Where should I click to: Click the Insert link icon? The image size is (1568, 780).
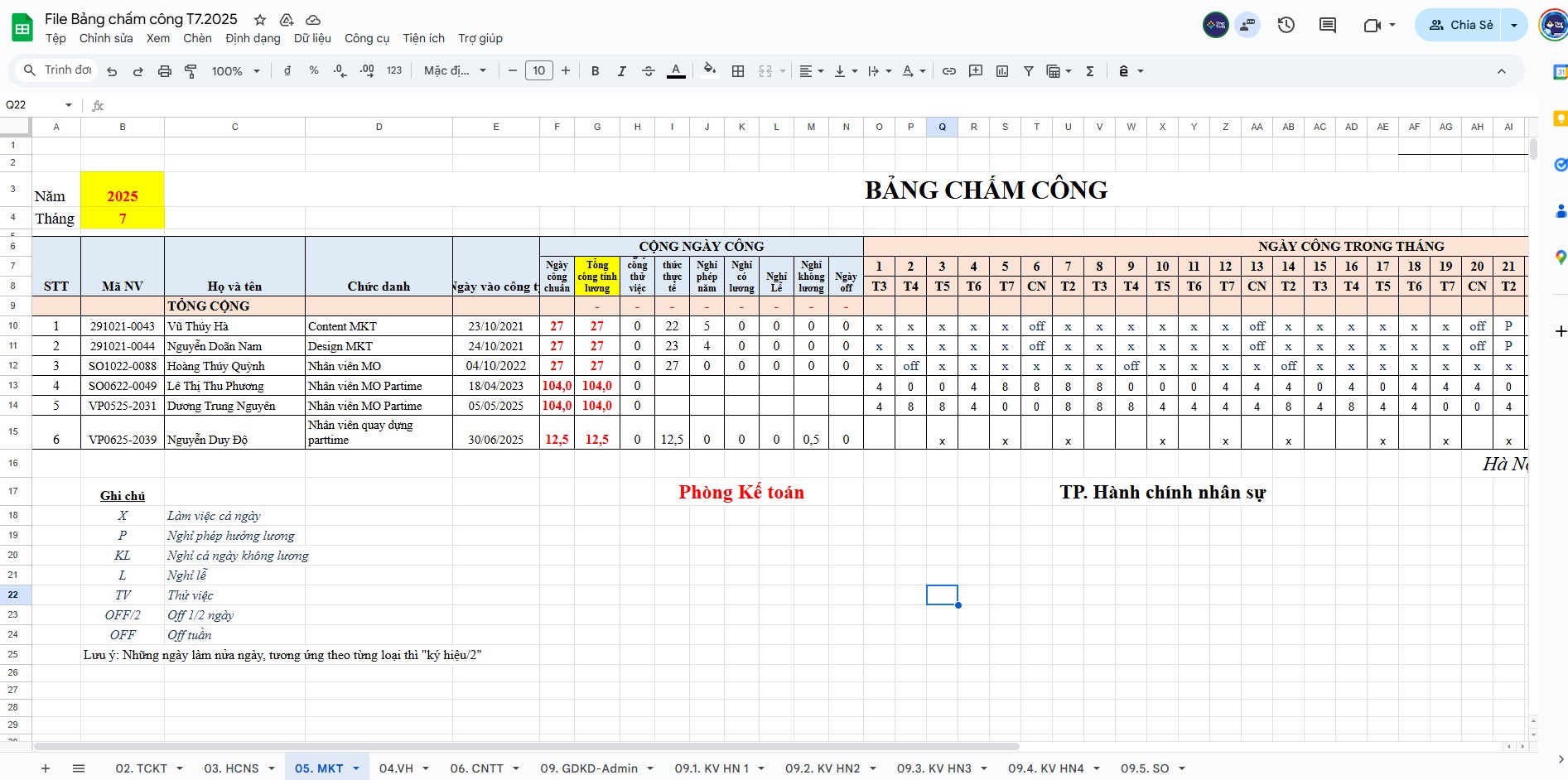click(x=949, y=71)
